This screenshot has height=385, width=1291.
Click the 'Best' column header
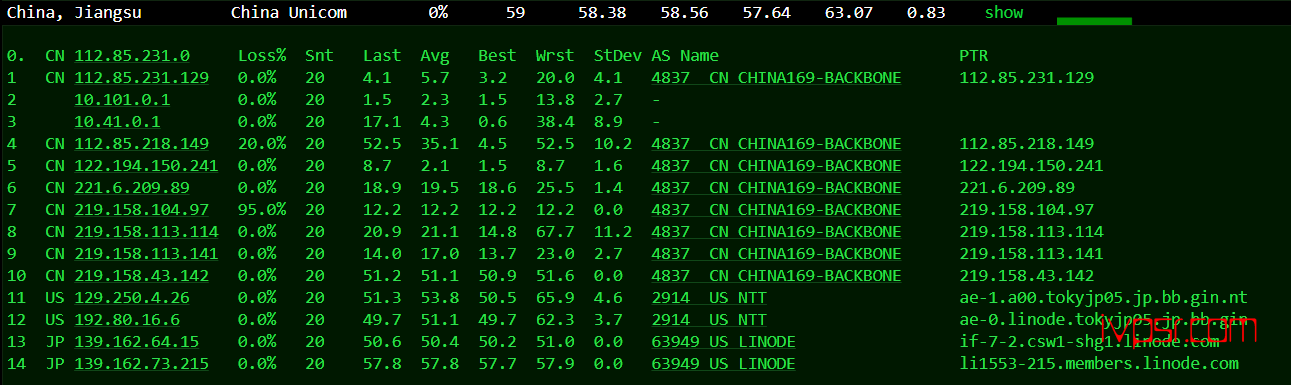(x=497, y=56)
